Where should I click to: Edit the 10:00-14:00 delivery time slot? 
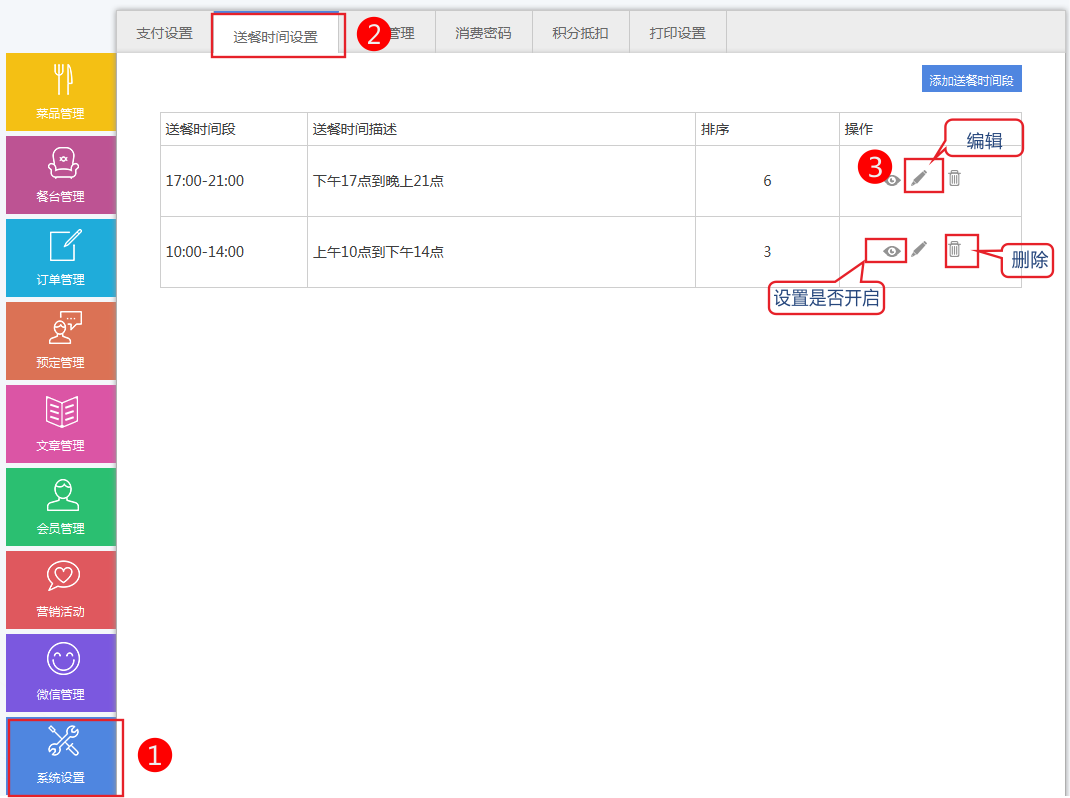coord(920,249)
